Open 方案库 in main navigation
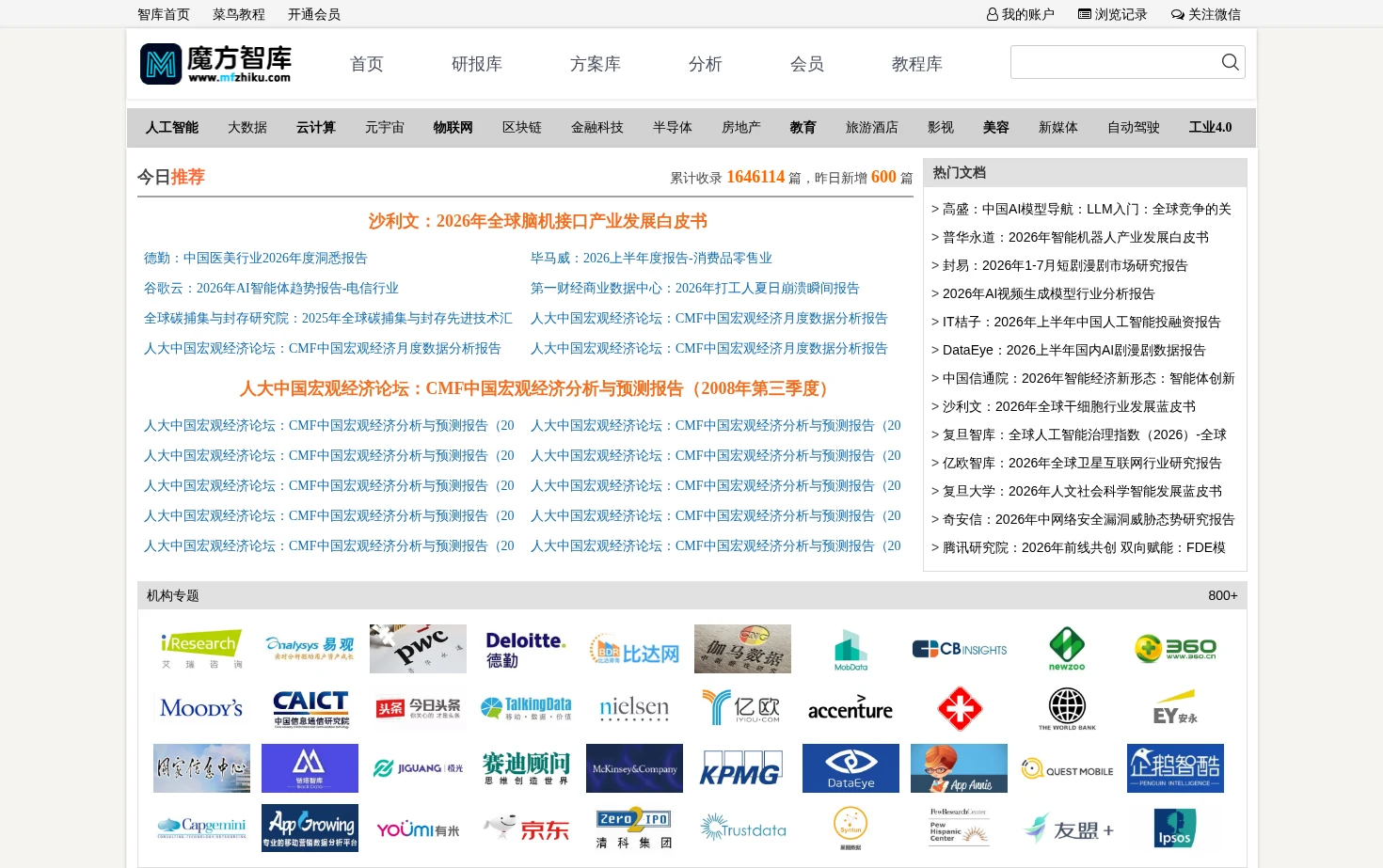Screen dimensions: 1383x868 (x=596, y=64)
